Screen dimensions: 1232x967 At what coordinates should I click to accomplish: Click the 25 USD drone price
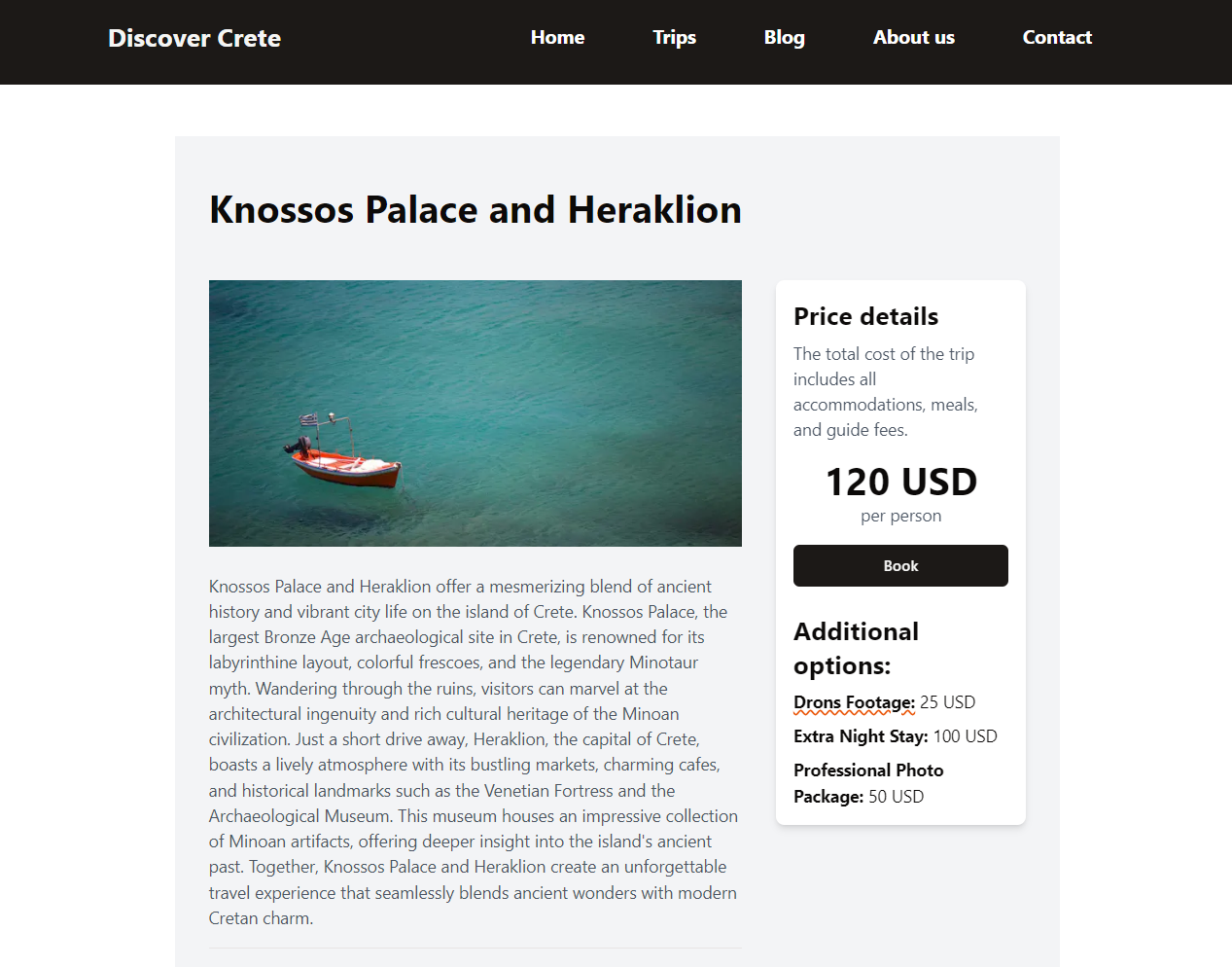(947, 702)
